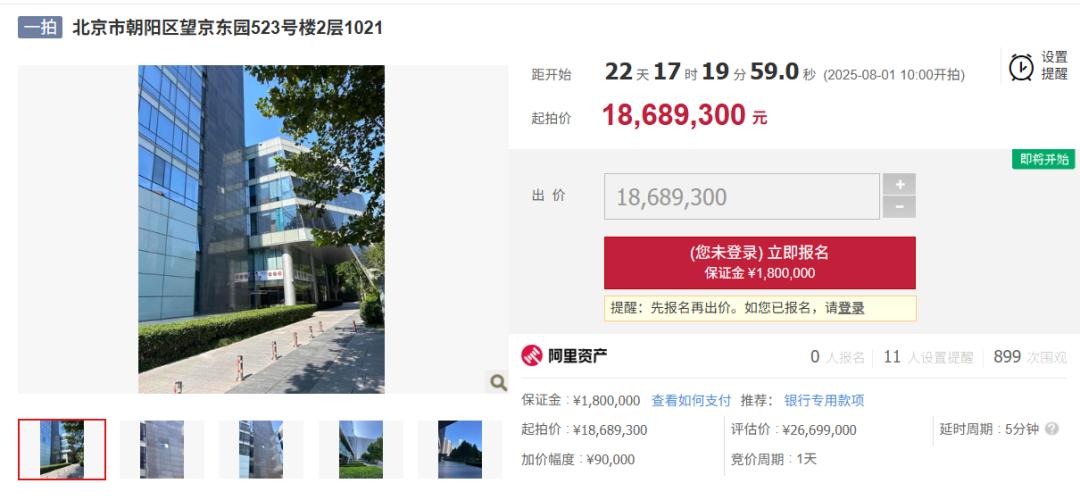The height and width of the screenshot is (500, 1080).
Task: Click the bid amount input field
Action: (x=742, y=196)
